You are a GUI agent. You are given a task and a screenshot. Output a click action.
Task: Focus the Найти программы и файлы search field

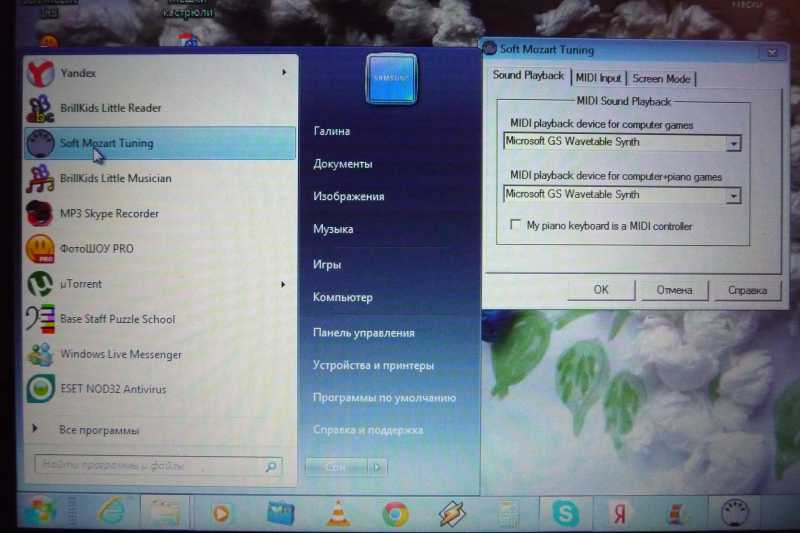pos(158,466)
